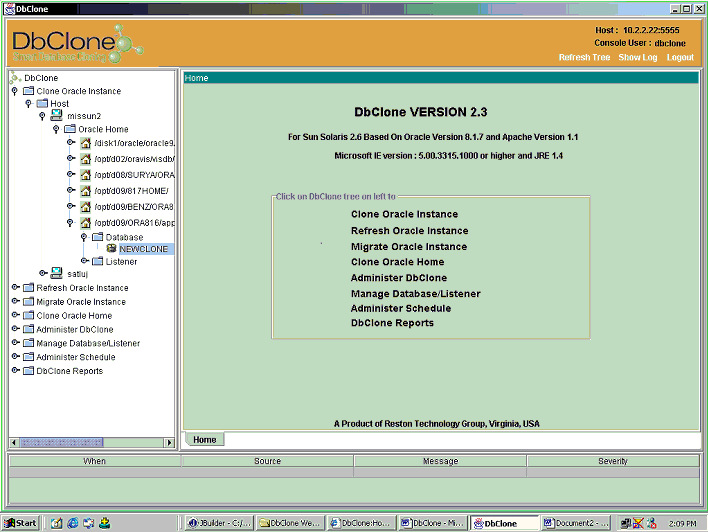Image resolution: width=708 pixels, height=532 pixels.
Task: Click the home icon for /opt/d09/ORA816
Action: [86, 223]
